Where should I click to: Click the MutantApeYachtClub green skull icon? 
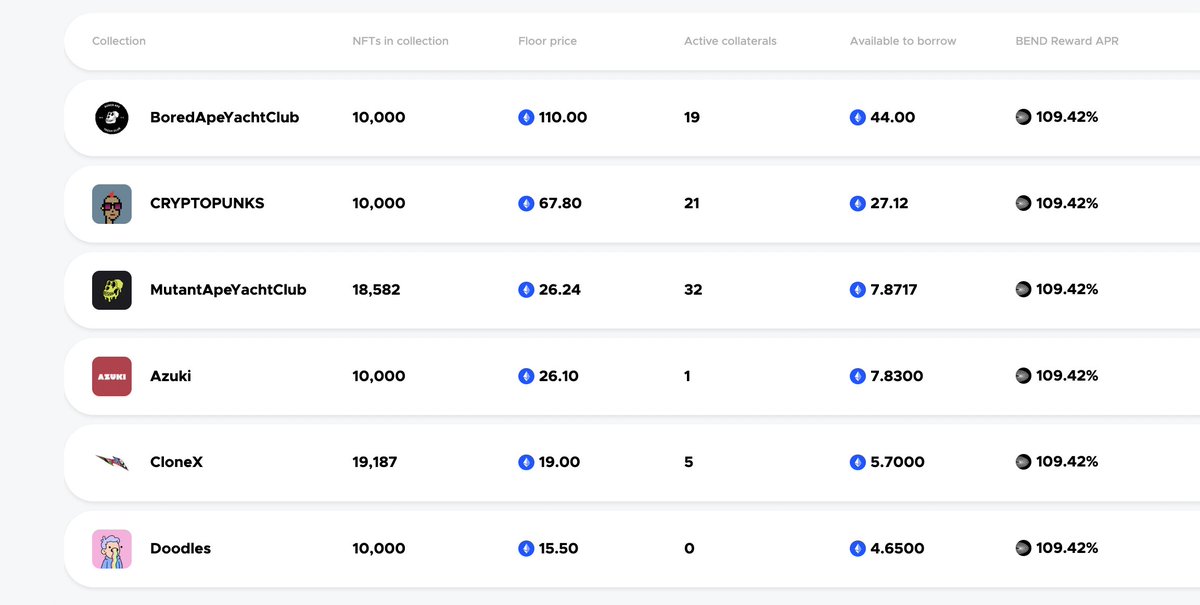click(x=112, y=290)
